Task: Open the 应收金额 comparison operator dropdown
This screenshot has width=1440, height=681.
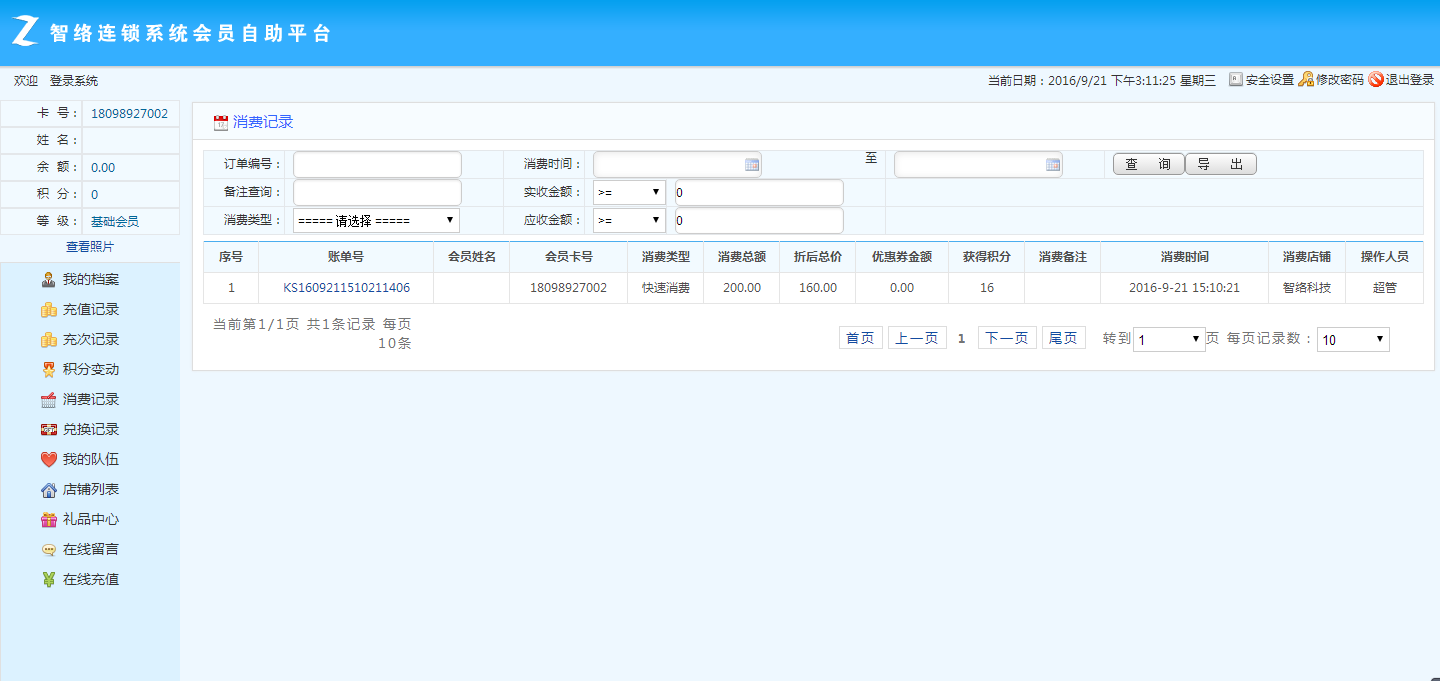Action: (x=629, y=220)
